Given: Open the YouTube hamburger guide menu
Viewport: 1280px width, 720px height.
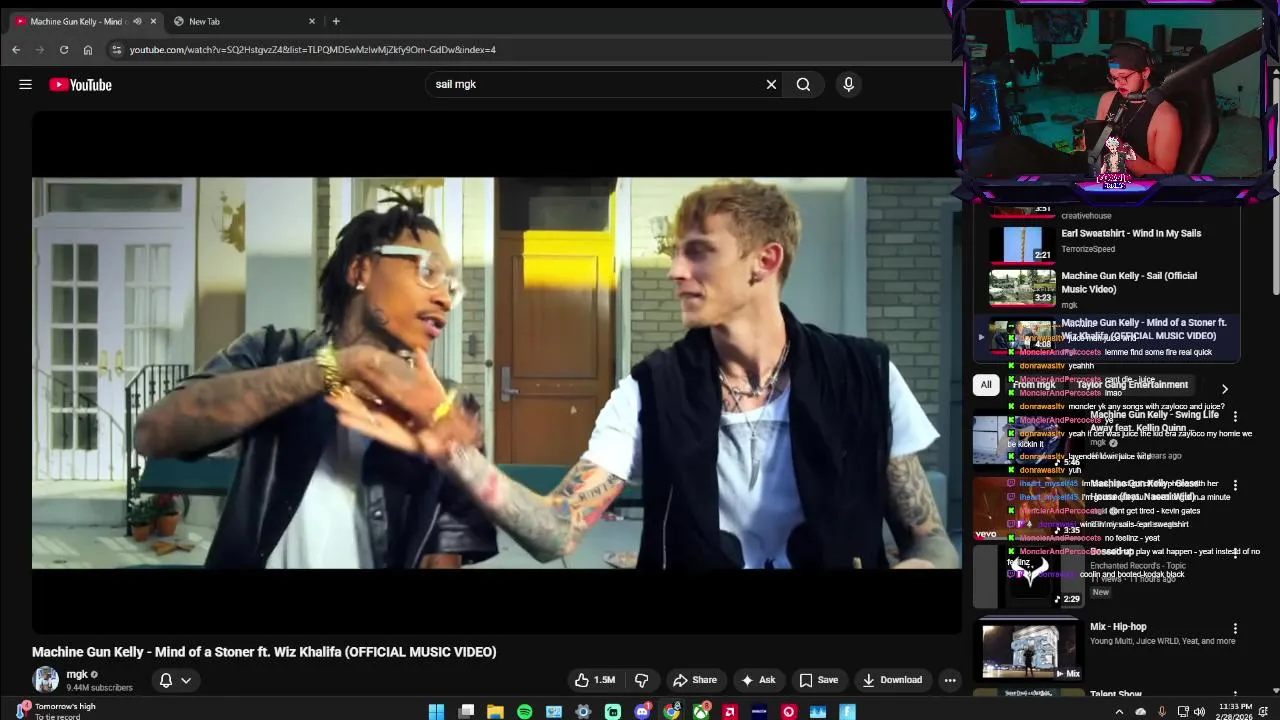Looking at the screenshot, I should coord(25,85).
